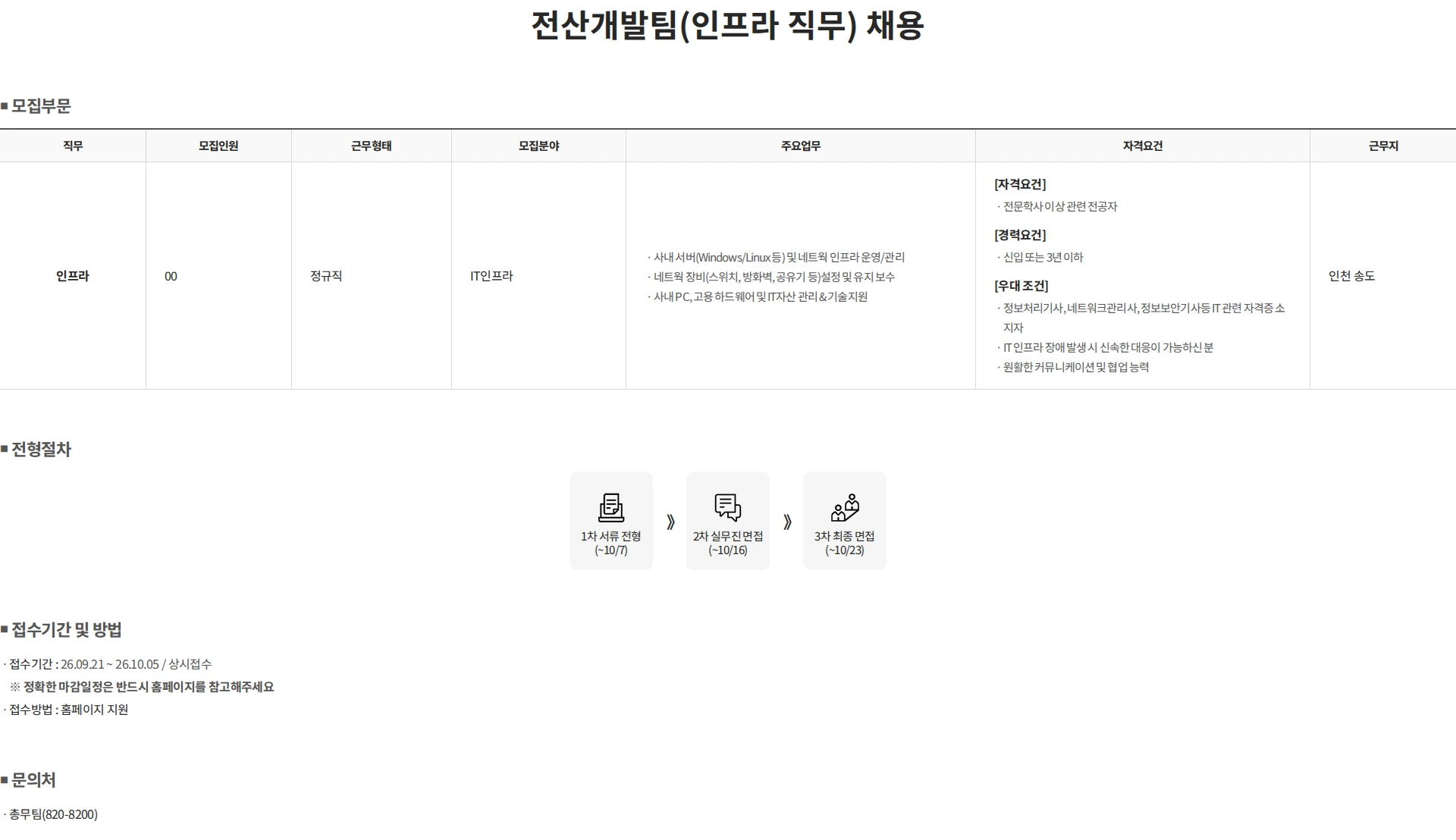Click the [자격요건] subheading in table
Image resolution: width=1456 pixels, height=840 pixels.
click(x=1020, y=184)
